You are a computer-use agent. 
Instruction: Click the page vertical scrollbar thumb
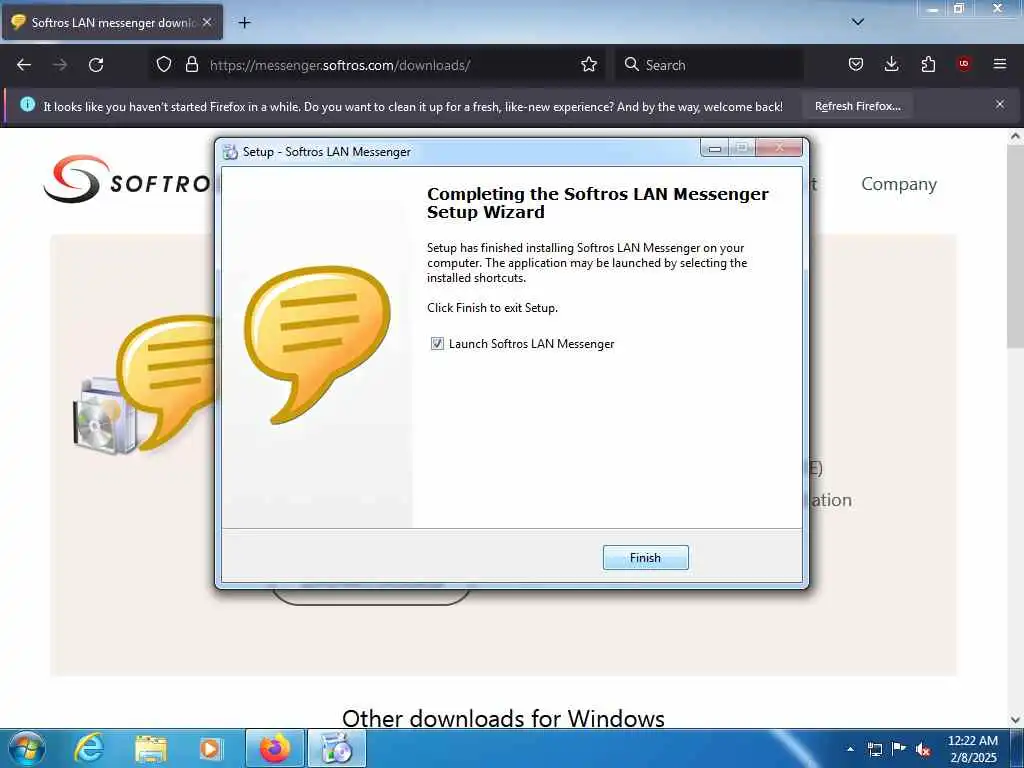(1015, 247)
